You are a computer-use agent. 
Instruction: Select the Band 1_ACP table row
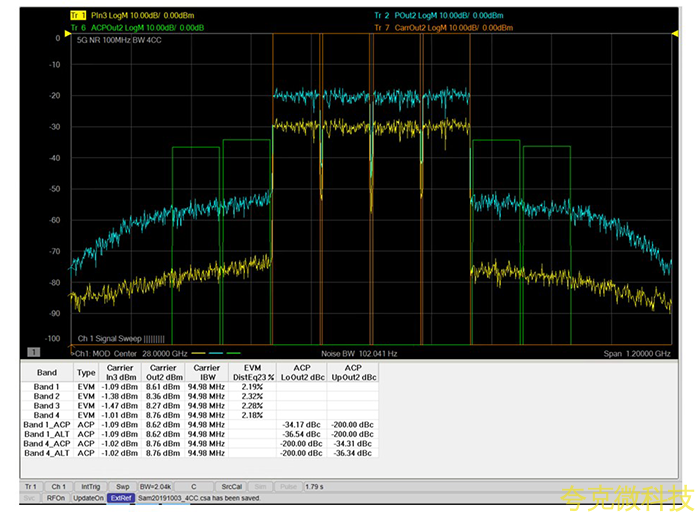click(46, 425)
